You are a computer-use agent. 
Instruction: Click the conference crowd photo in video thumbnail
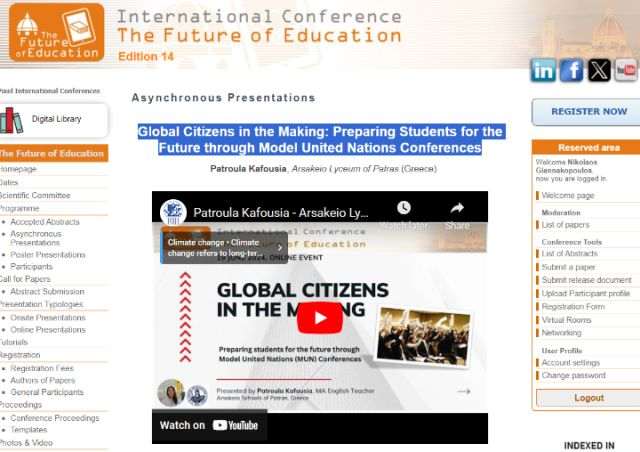[423, 336]
